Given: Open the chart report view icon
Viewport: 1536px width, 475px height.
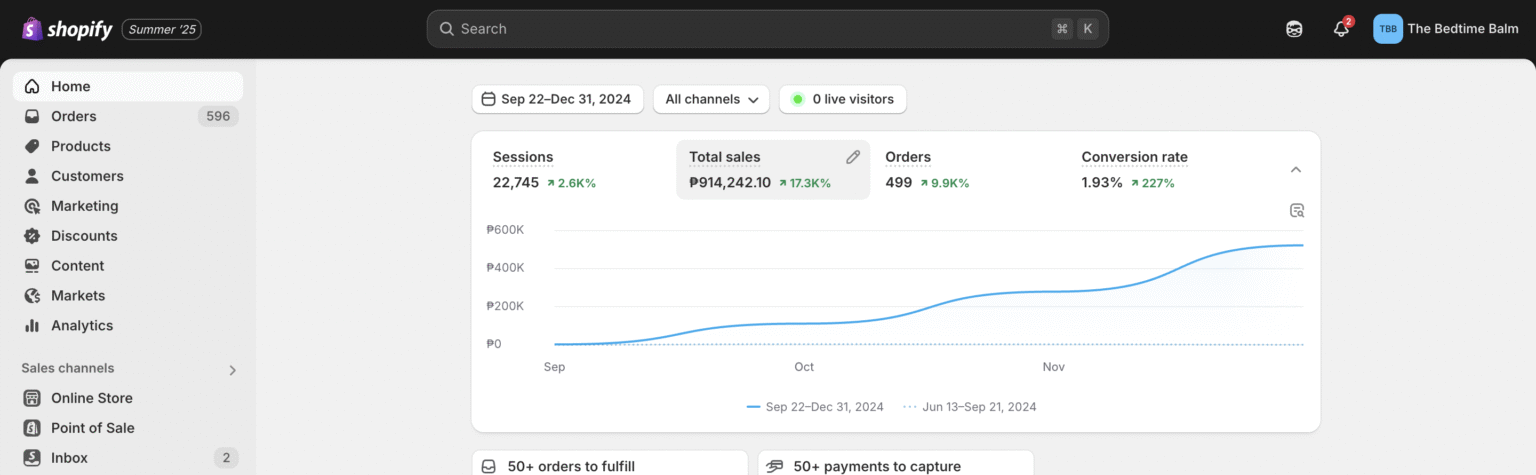Looking at the screenshot, I should (1297, 210).
